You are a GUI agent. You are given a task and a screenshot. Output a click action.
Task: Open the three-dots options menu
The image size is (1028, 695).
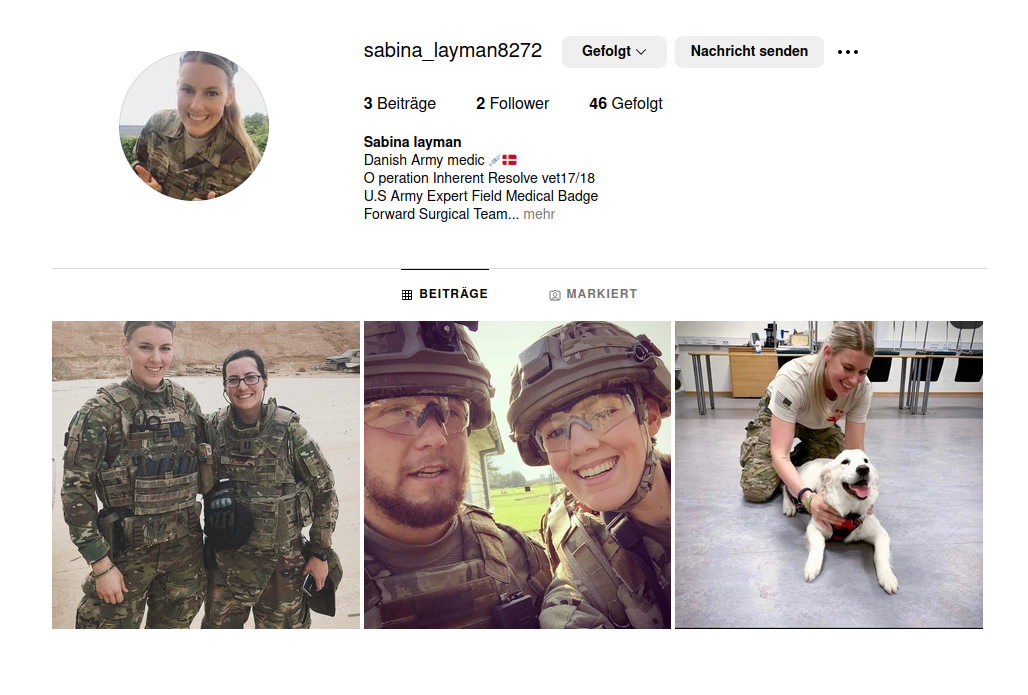(x=847, y=52)
